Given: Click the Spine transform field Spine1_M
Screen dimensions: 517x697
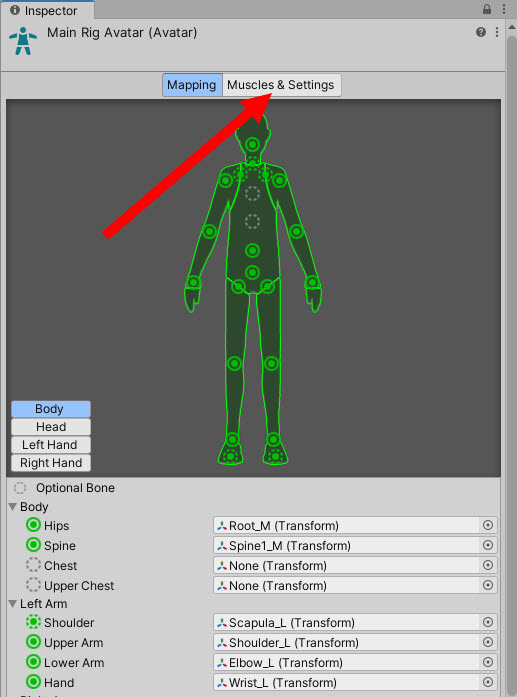Looking at the screenshot, I should point(355,545).
